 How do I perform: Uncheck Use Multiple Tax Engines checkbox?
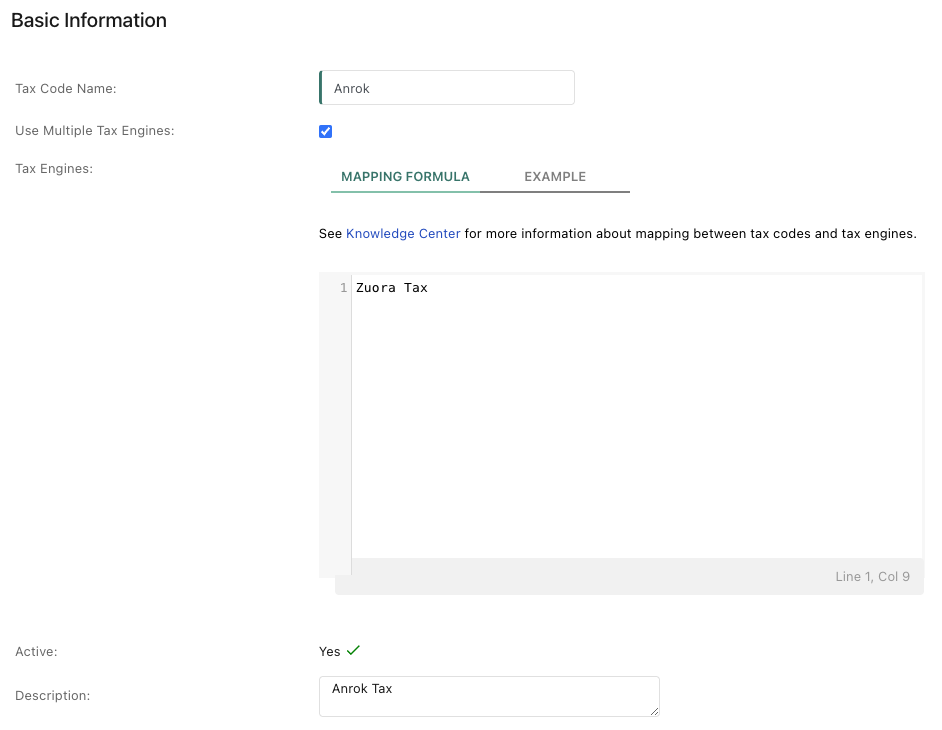[326, 132]
